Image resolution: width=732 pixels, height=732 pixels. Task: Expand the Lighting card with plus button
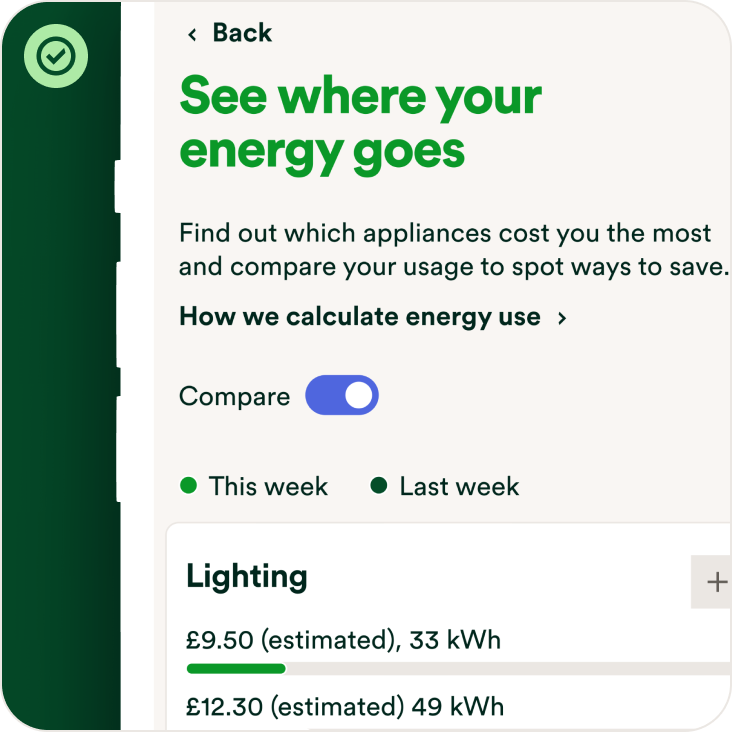point(715,582)
